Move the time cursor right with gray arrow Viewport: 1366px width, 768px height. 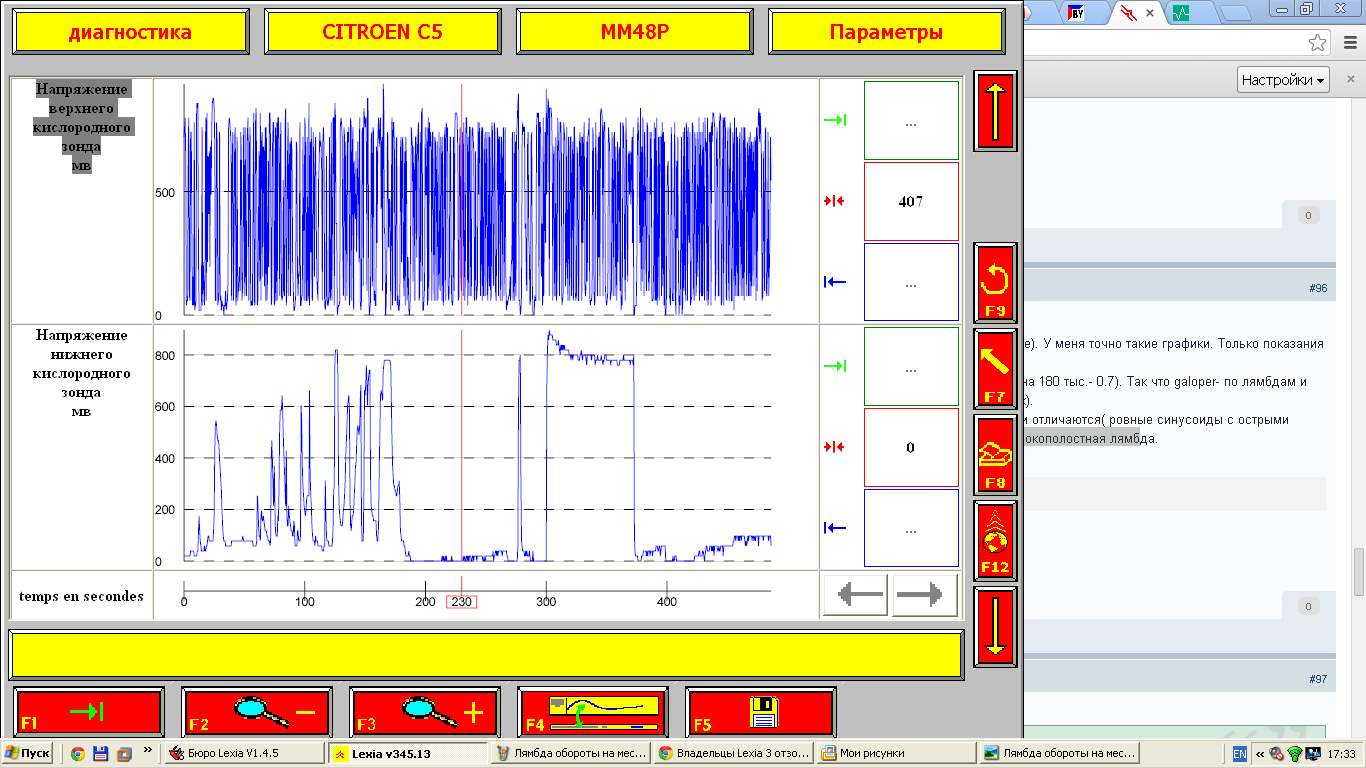click(x=925, y=596)
